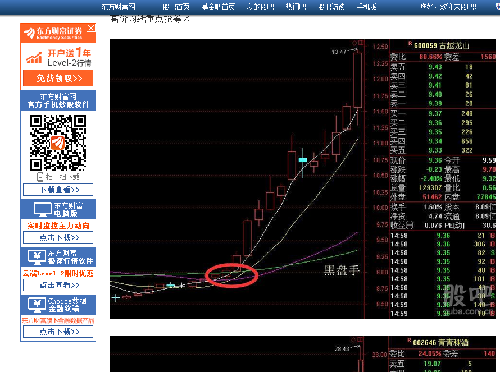Click the QR code image in sidebar
Viewport: 500px width, 372px height.
click(x=58, y=143)
